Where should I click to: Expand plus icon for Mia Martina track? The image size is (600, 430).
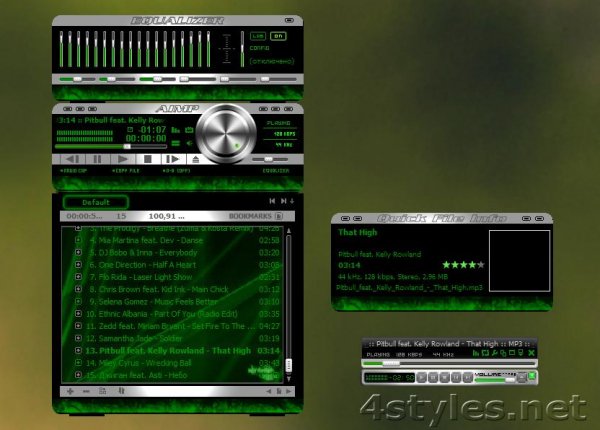pyautogui.click(x=78, y=240)
